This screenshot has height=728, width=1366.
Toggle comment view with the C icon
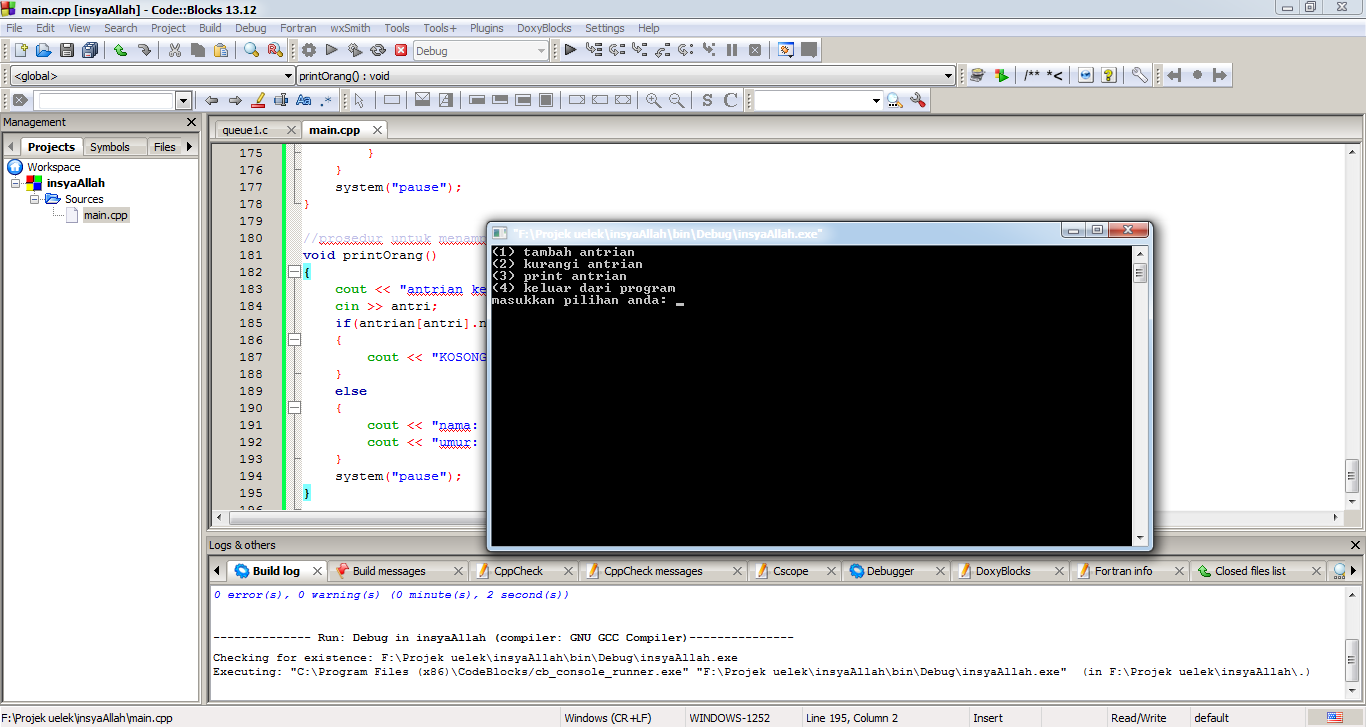(x=731, y=100)
